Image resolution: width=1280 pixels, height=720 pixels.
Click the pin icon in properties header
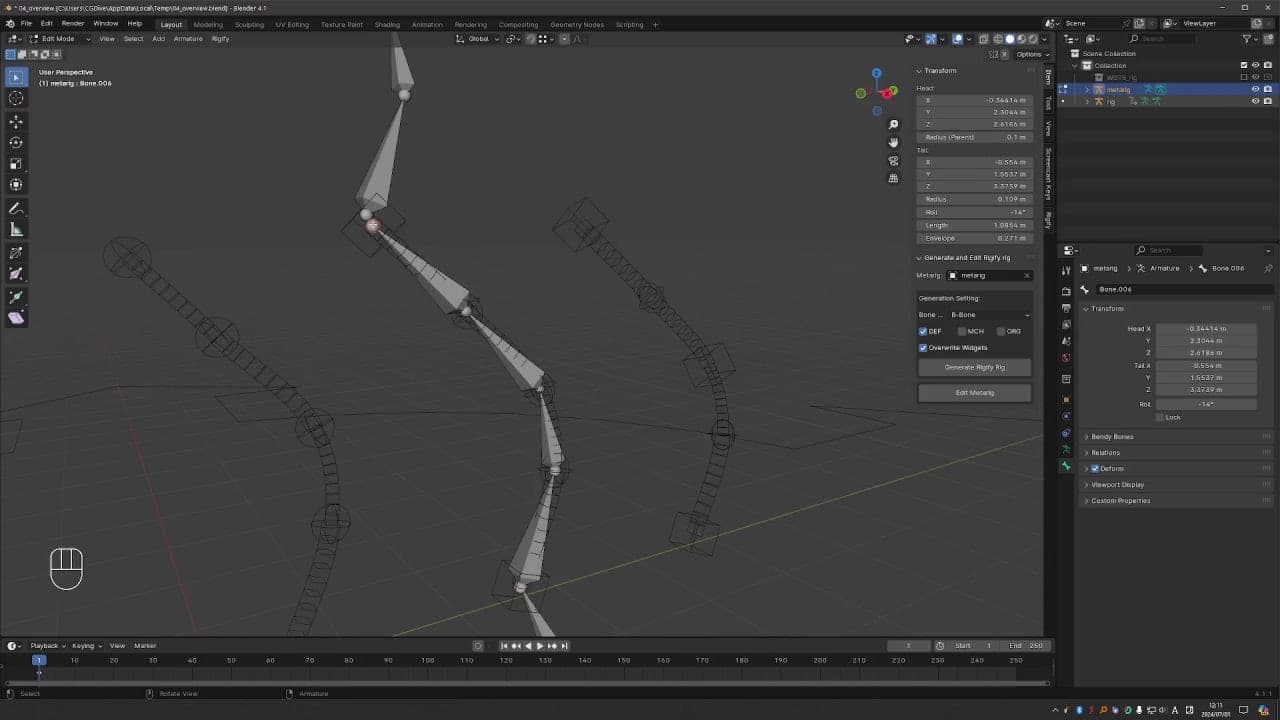(x=1268, y=268)
